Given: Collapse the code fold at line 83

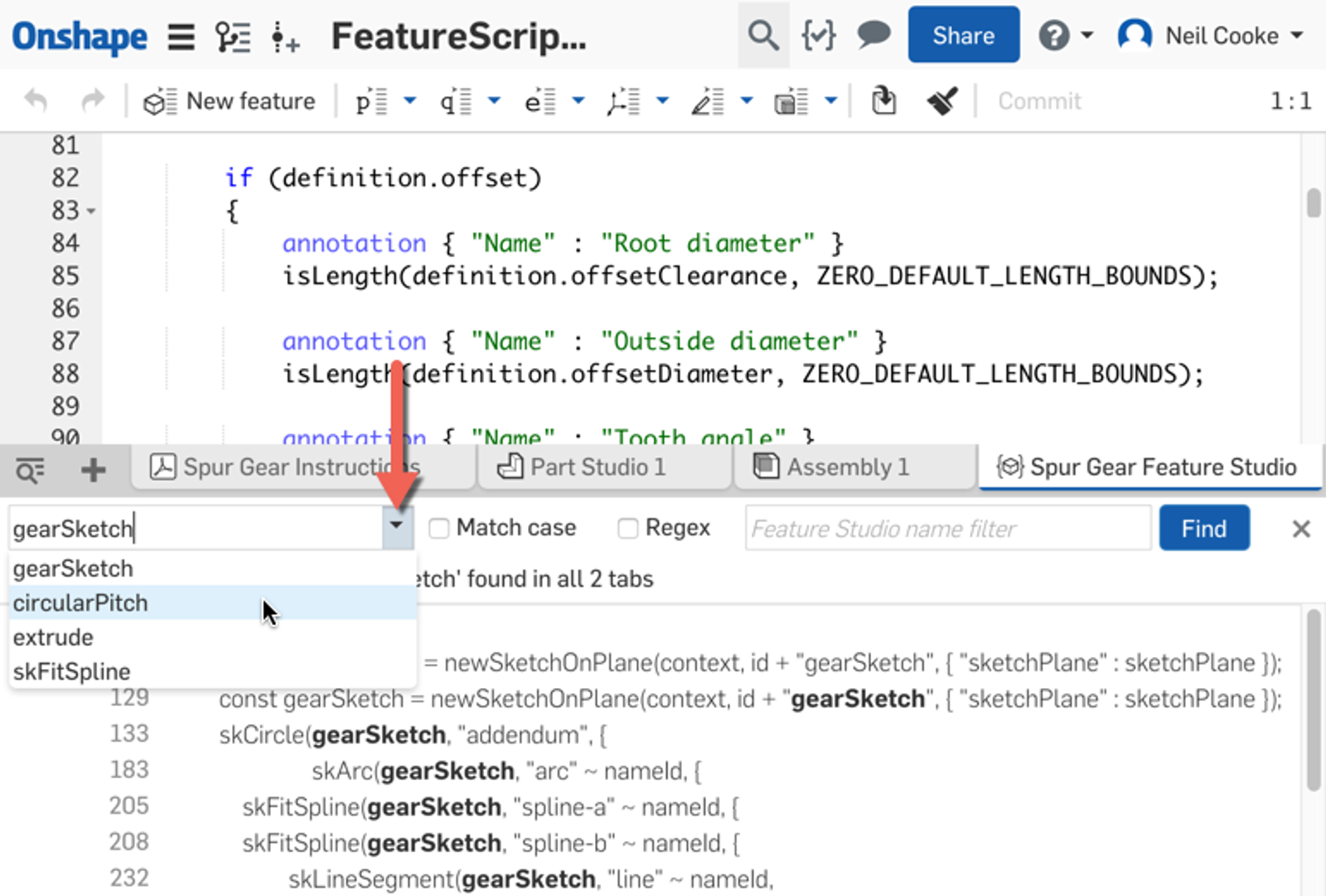Looking at the screenshot, I should (91, 211).
